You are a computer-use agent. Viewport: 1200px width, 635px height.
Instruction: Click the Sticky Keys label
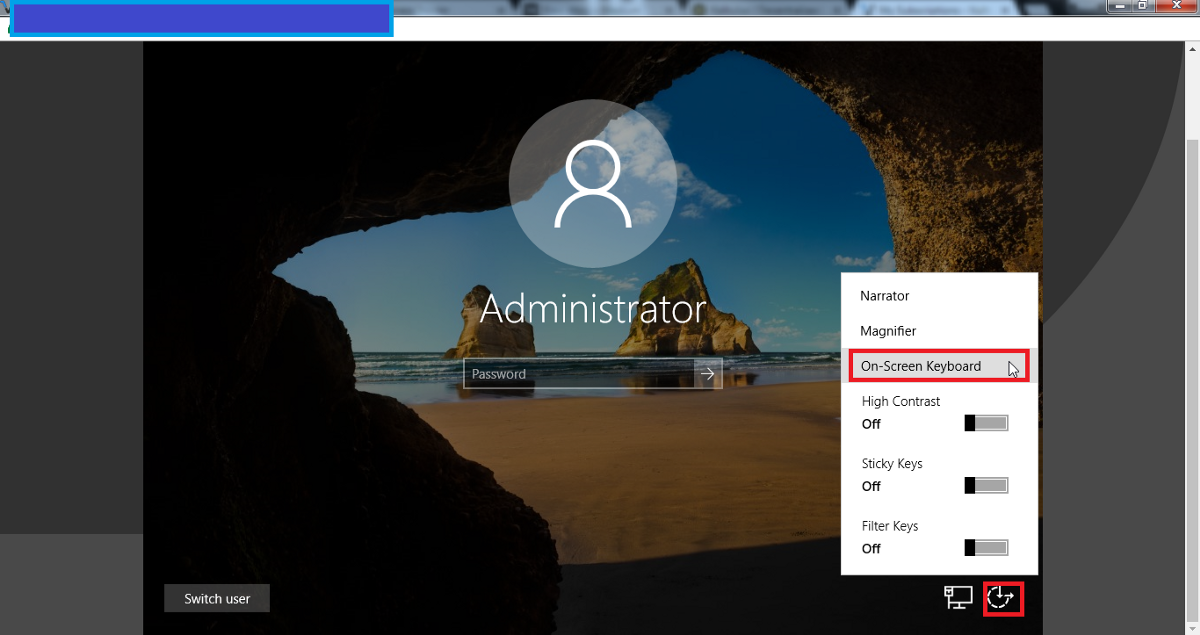pos(892,464)
